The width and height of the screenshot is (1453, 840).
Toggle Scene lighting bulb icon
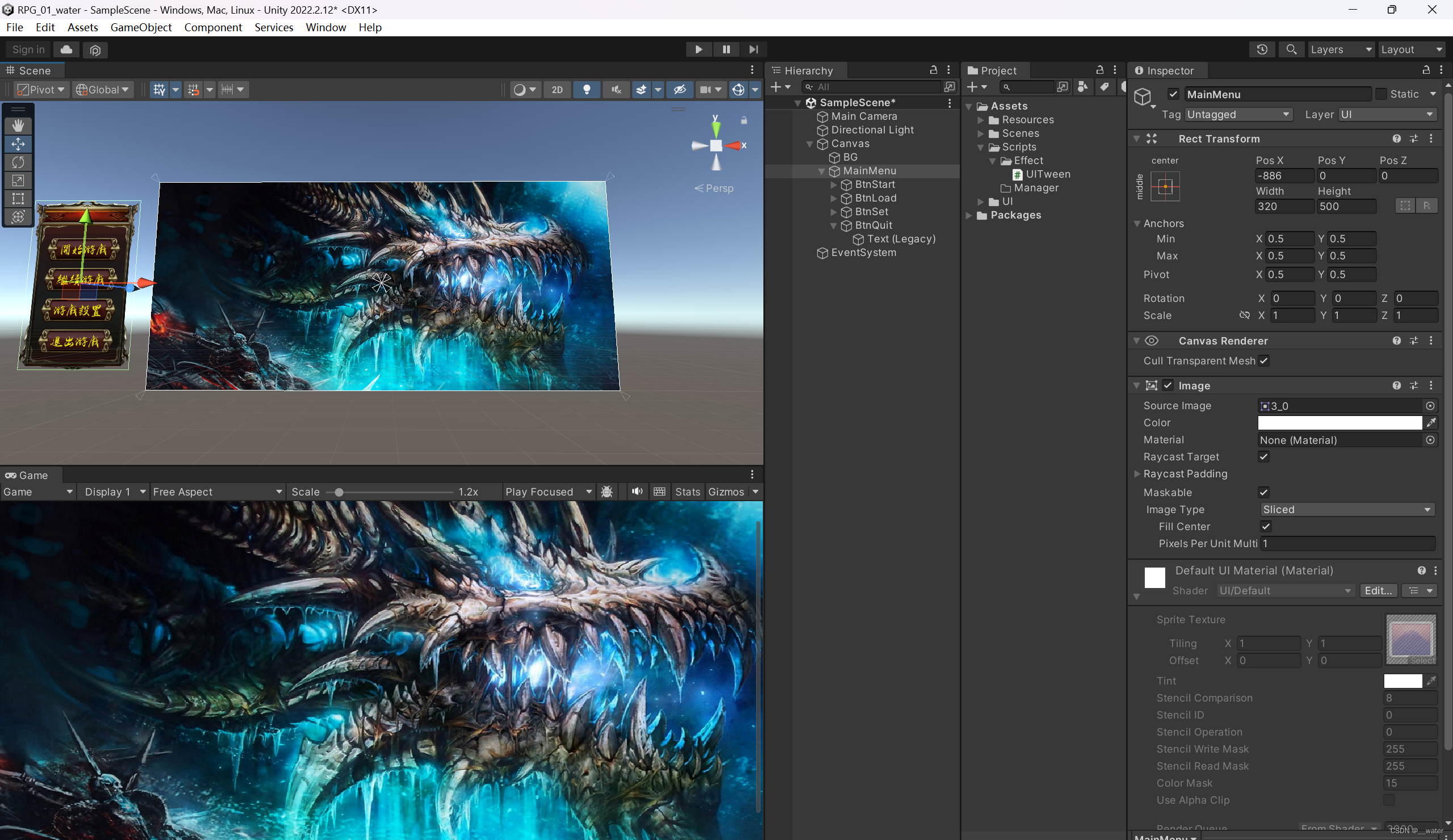coord(587,89)
